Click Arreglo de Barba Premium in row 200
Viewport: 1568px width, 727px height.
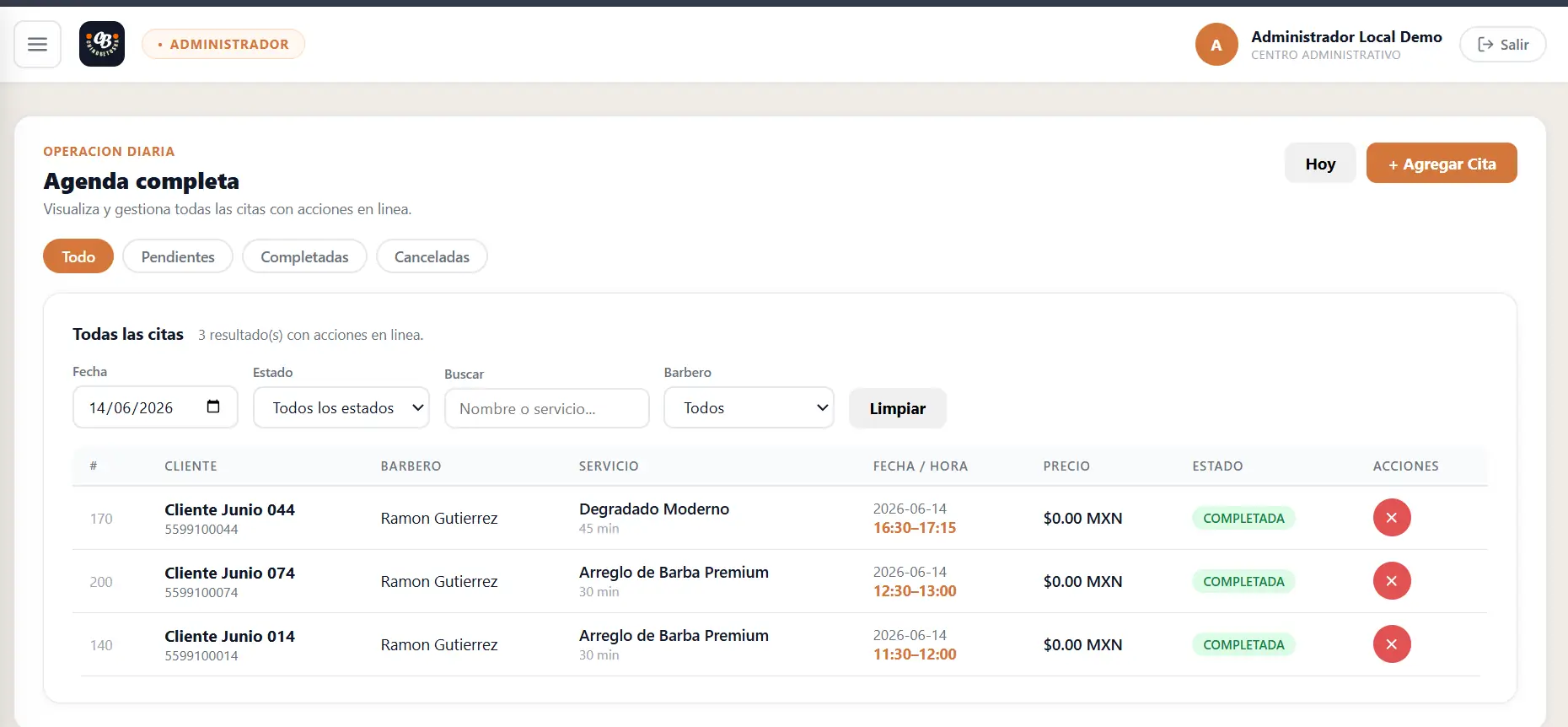pos(674,572)
